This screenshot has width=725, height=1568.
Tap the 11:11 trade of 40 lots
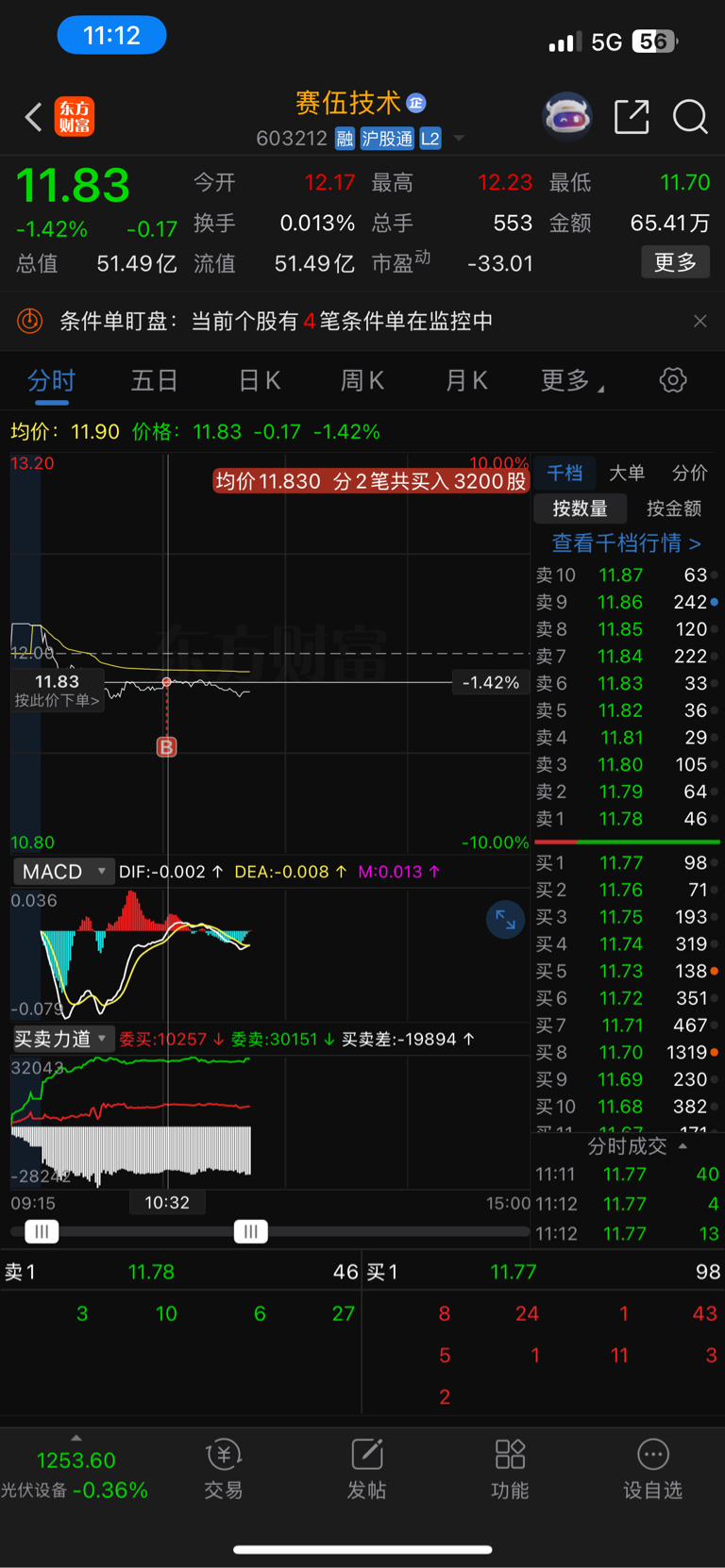(627, 1175)
